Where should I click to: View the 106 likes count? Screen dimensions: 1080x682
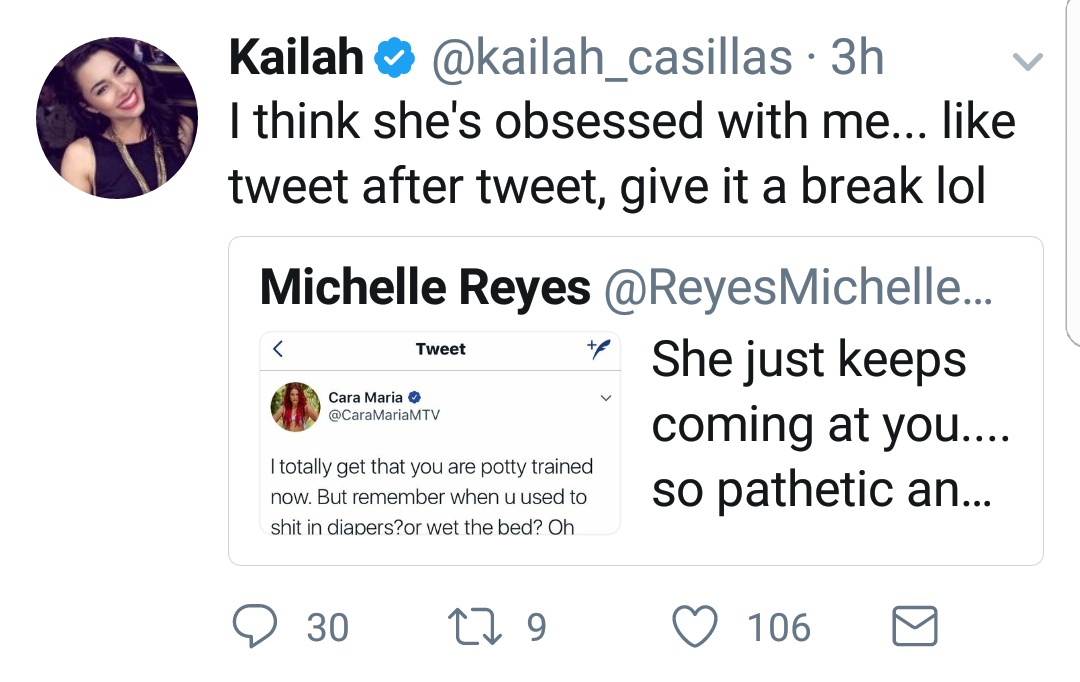(779, 628)
